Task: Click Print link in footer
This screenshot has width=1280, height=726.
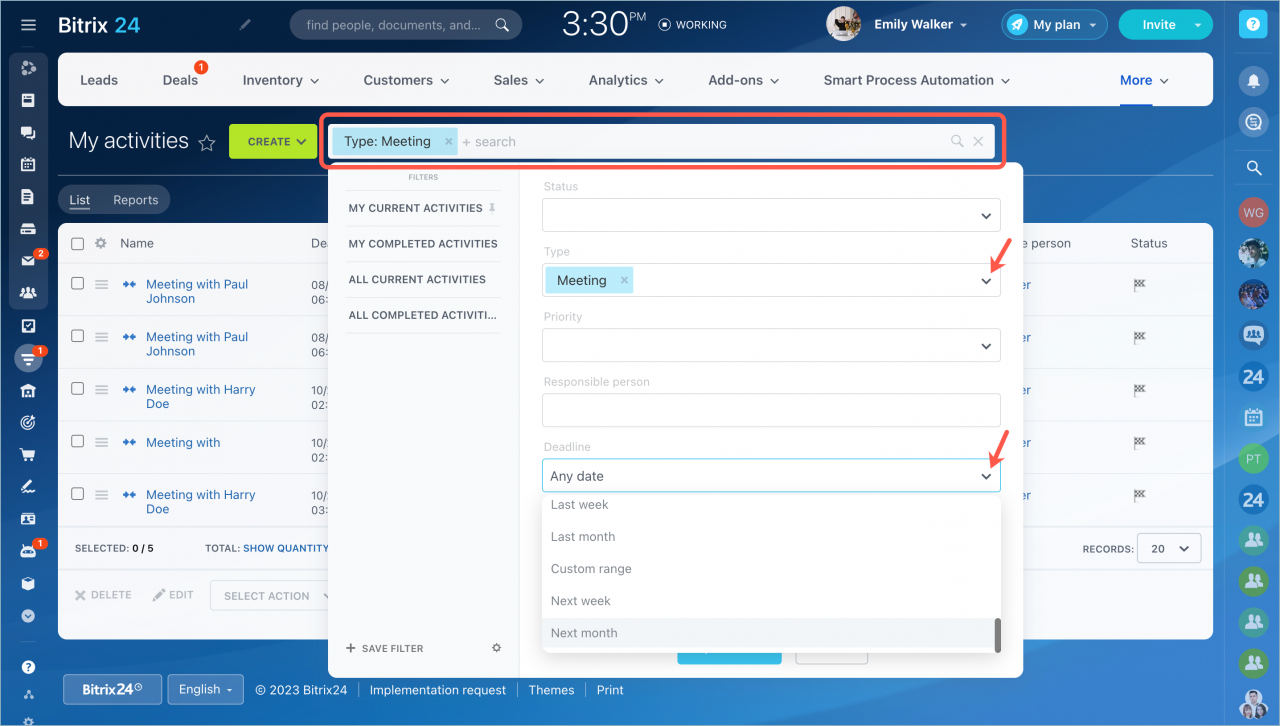Action: pyautogui.click(x=610, y=690)
